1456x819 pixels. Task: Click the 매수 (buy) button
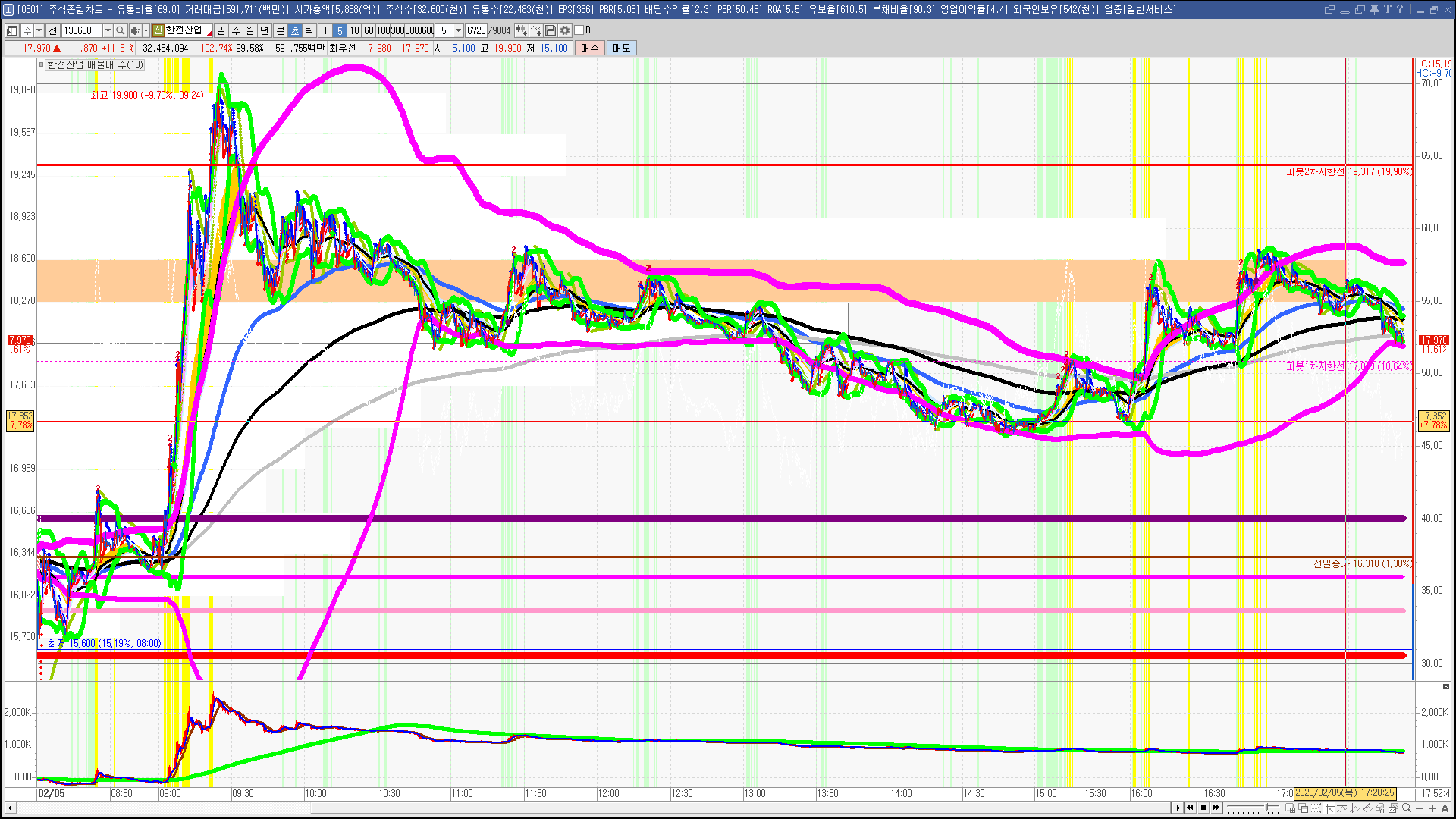[590, 48]
